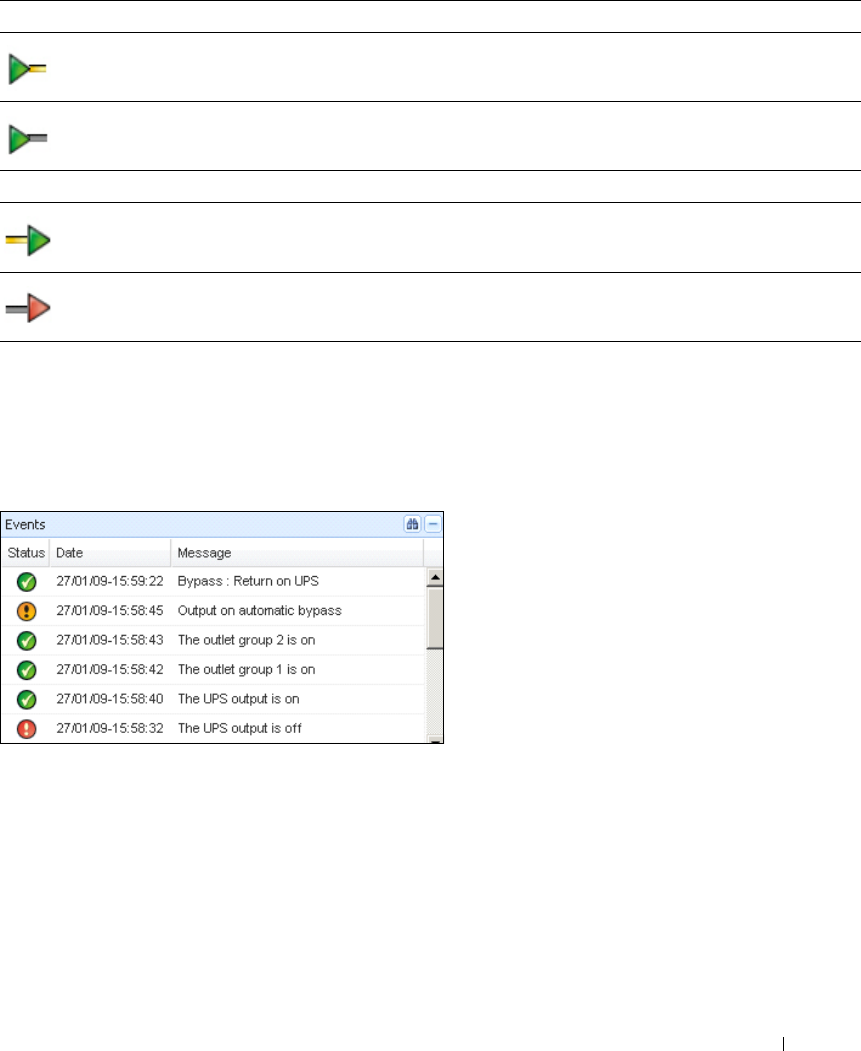861x1051 pixels.
Task: Click date cell 27/01/09-15:58:32
Action: tap(110, 728)
